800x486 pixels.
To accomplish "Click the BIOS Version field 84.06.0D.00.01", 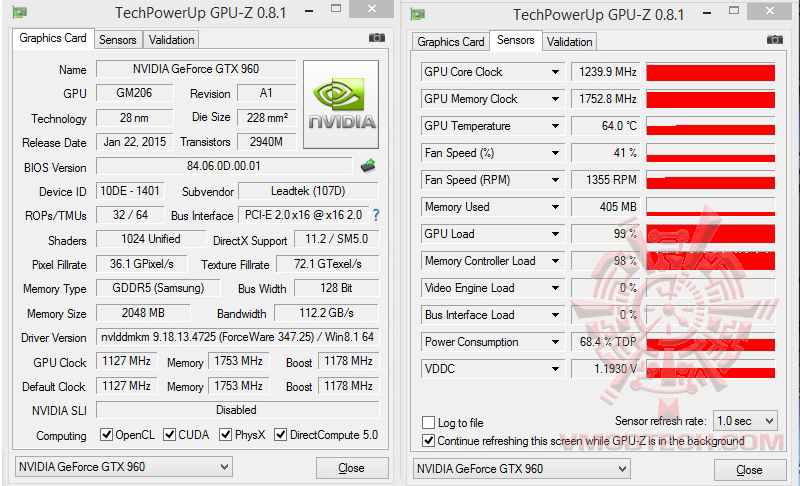I will pos(223,166).
